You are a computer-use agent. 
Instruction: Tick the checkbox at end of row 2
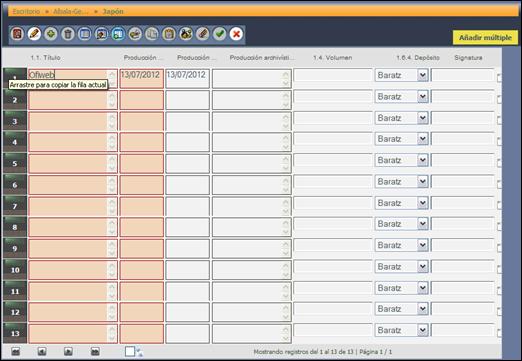499,99
